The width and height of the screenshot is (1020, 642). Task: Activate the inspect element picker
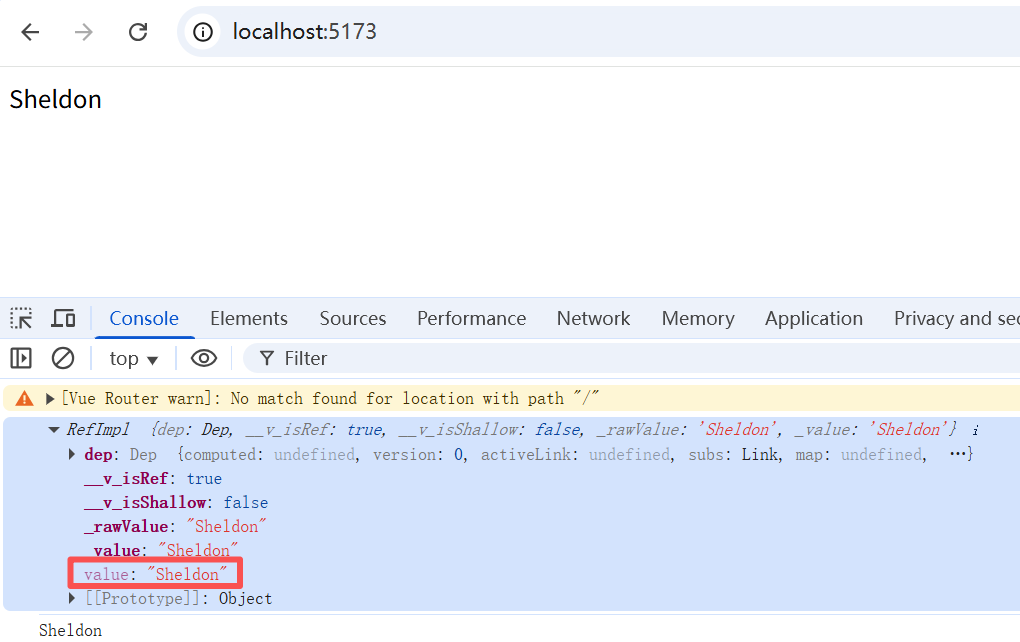[x=21, y=319]
